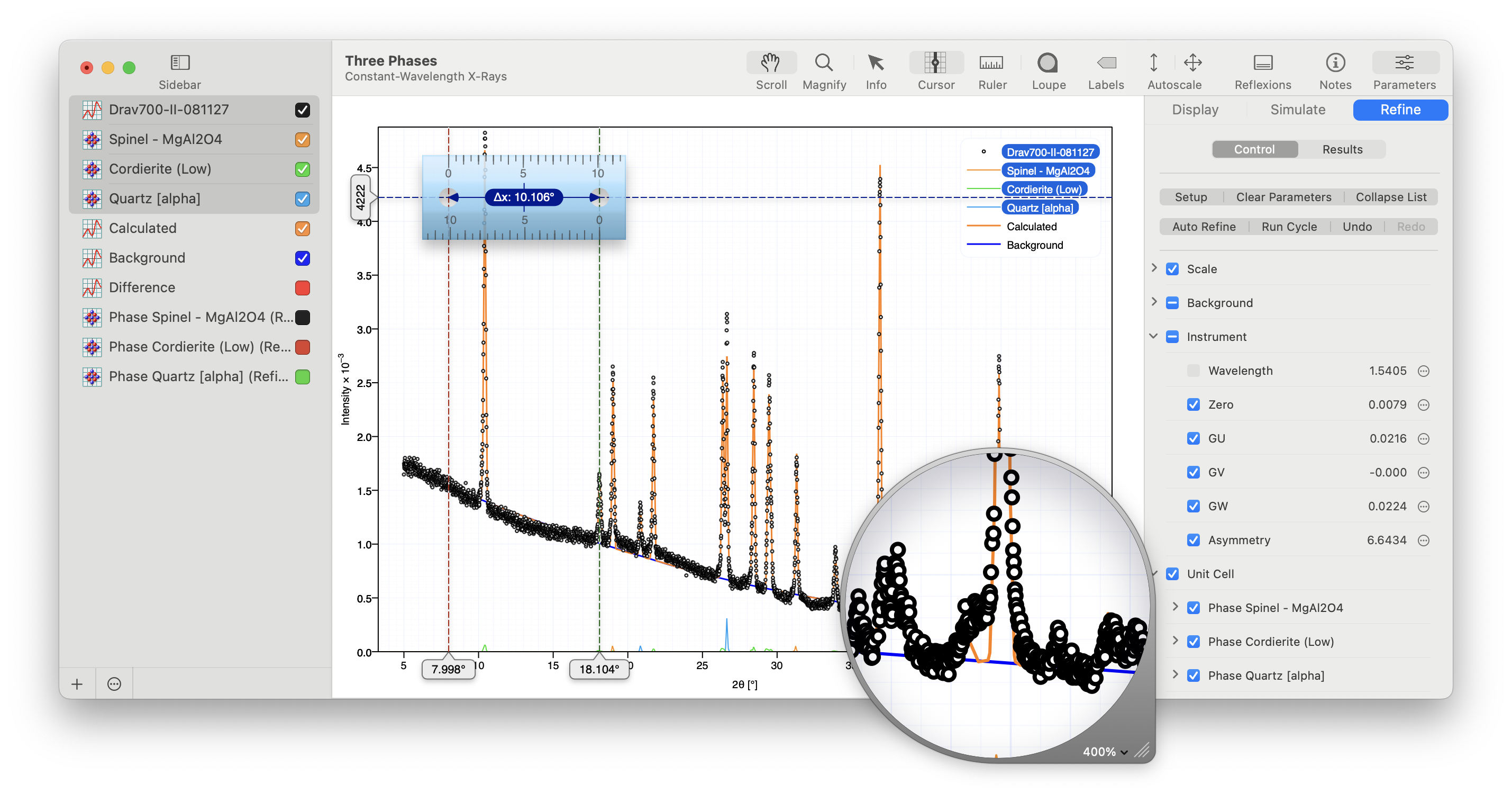The height and width of the screenshot is (793, 1512).
Task: Undo the last refinement
Action: click(x=1357, y=227)
